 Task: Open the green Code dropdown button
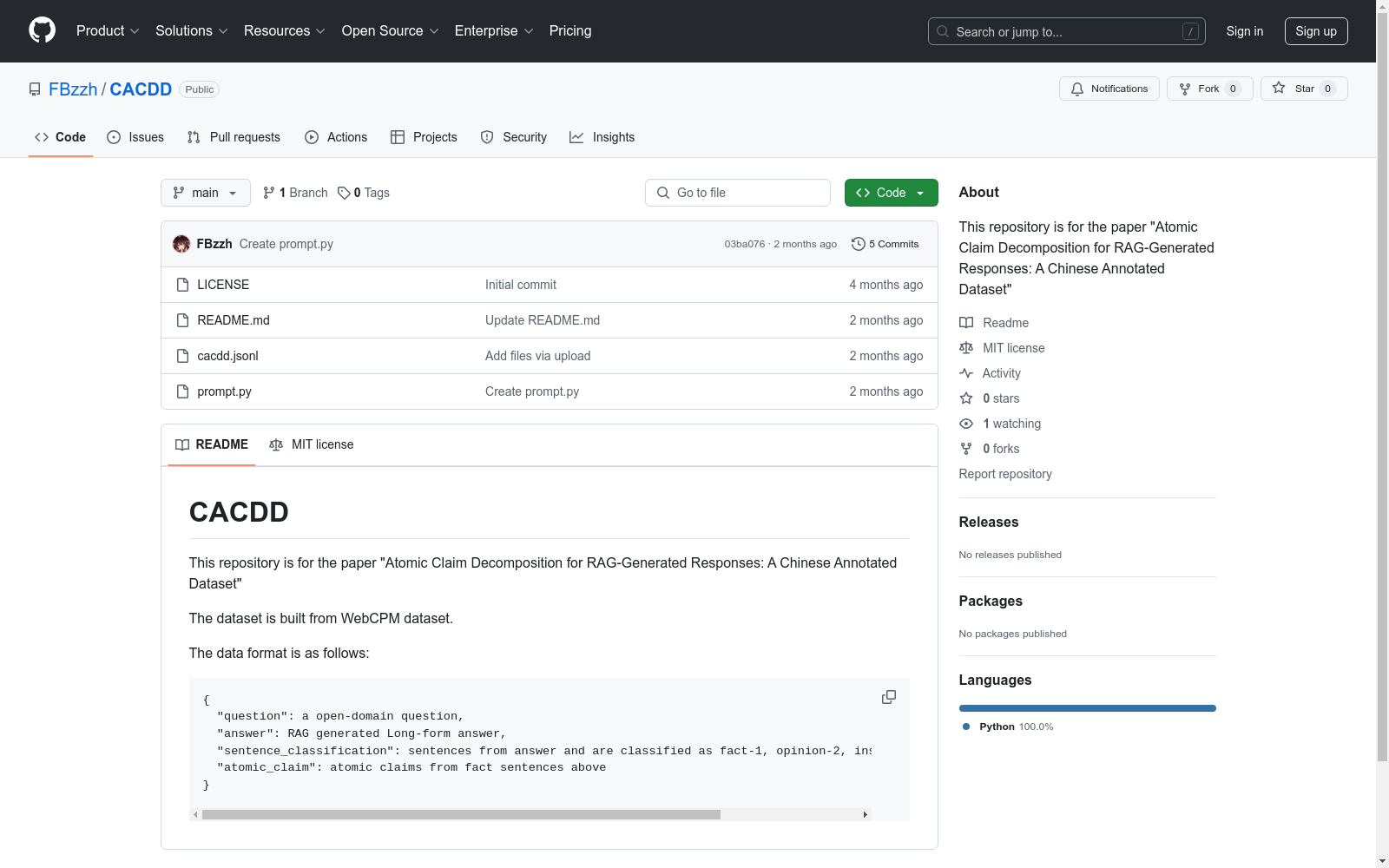coord(891,193)
